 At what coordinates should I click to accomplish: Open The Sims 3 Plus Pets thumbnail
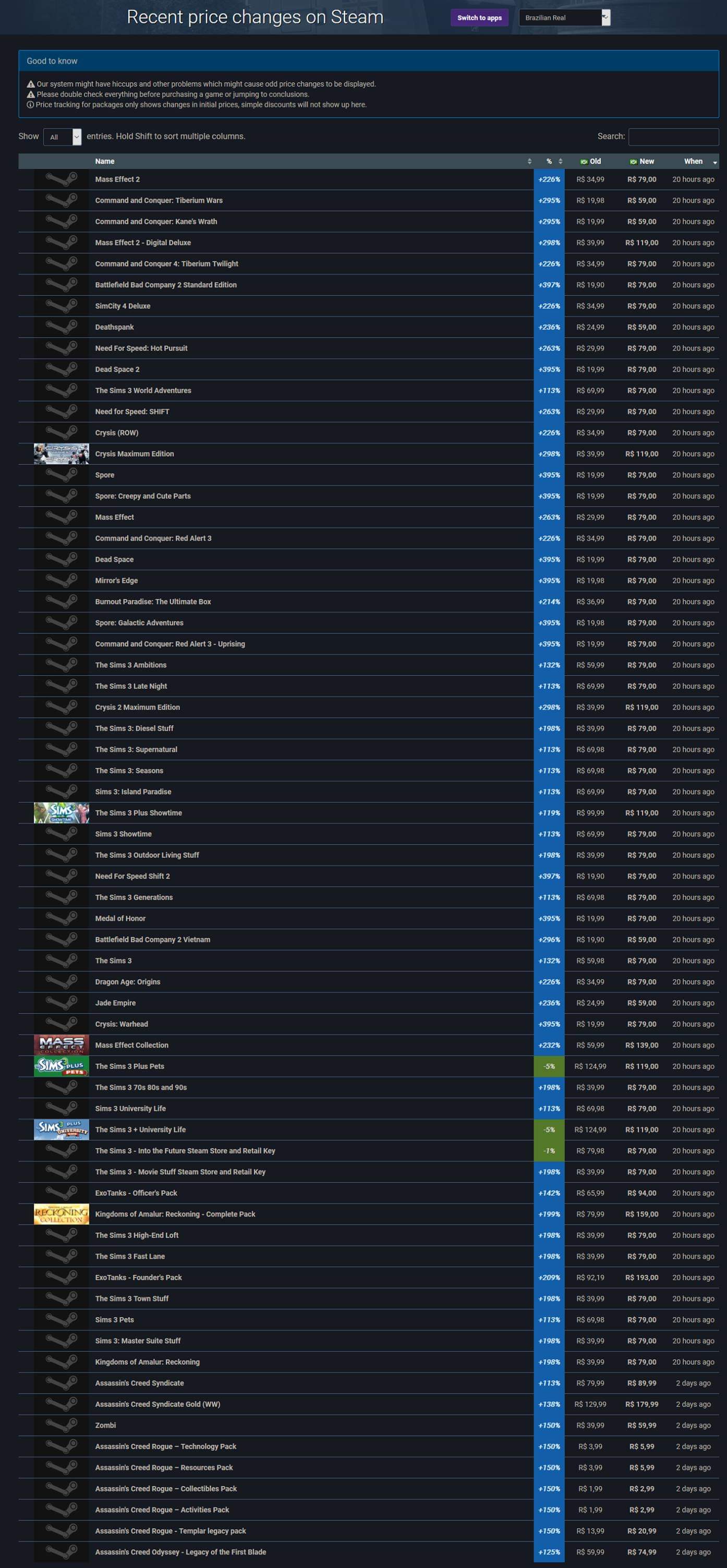click(x=62, y=1066)
